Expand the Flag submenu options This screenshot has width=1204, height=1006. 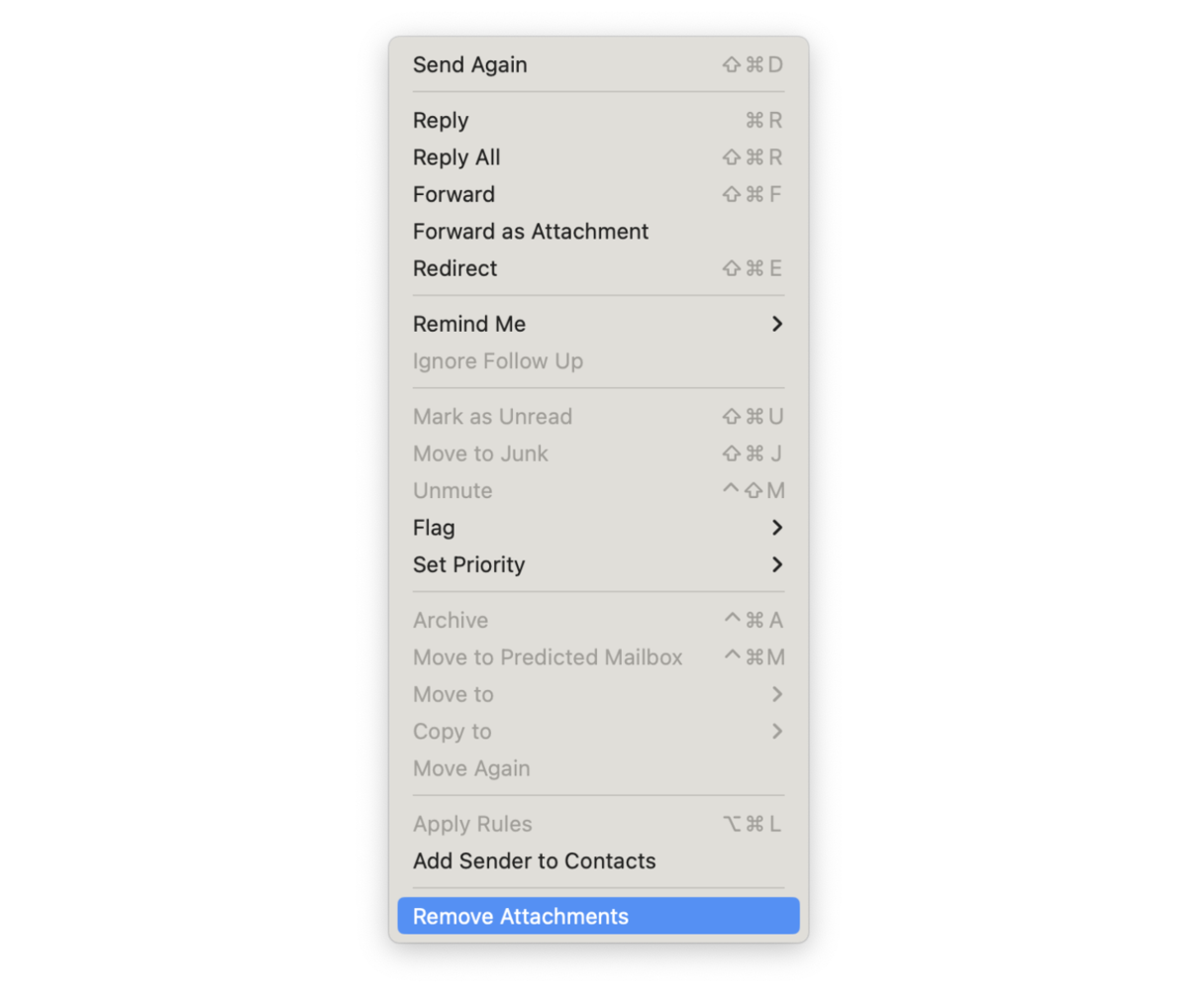tap(434, 528)
